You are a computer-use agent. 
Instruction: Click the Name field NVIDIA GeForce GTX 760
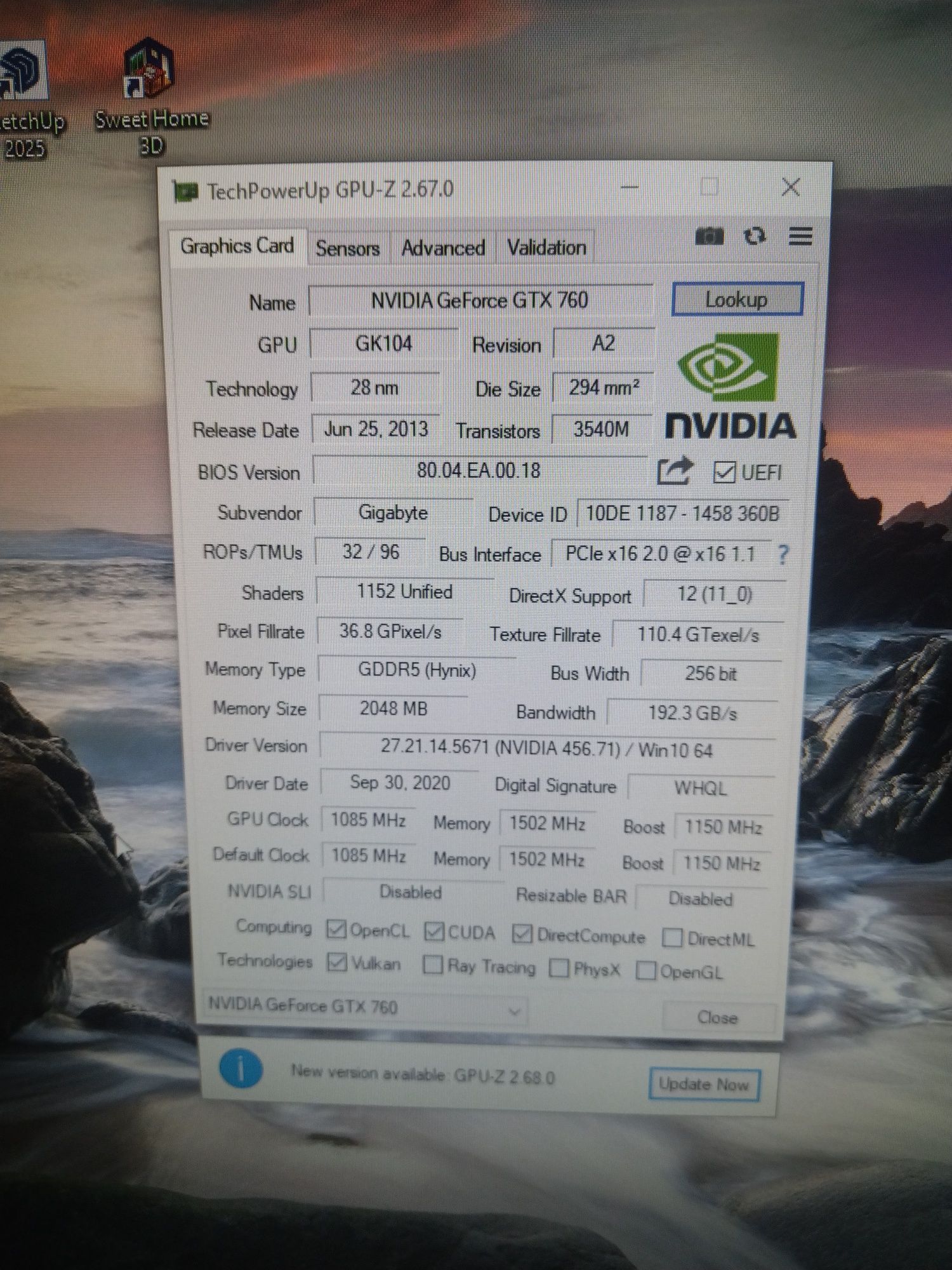480,300
